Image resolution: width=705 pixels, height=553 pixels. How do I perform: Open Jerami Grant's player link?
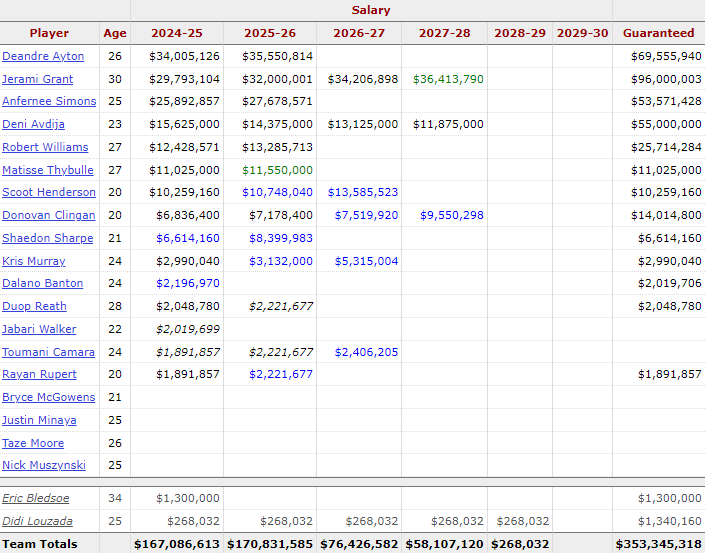tap(37, 79)
